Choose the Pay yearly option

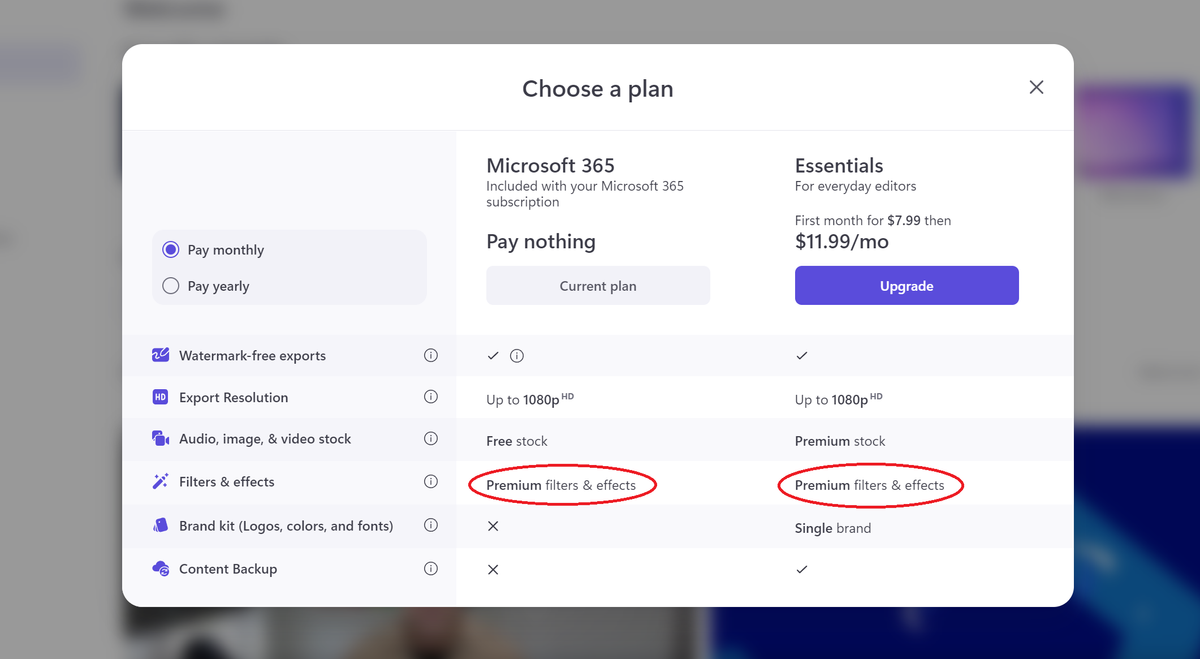pyautogui.click(x=170, y=286)
